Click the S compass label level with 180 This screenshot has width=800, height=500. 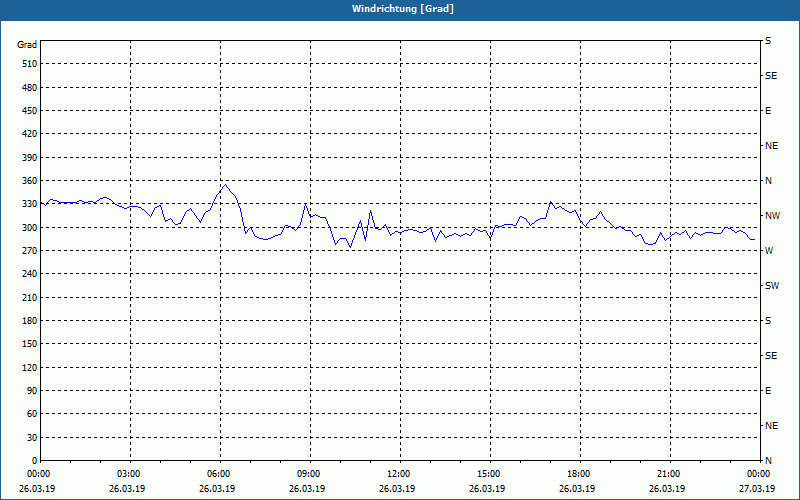[768, 321]
